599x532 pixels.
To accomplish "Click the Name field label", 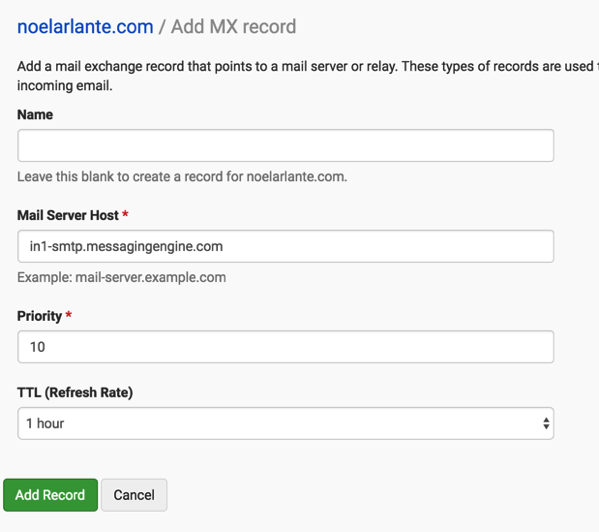I will 35,115.
